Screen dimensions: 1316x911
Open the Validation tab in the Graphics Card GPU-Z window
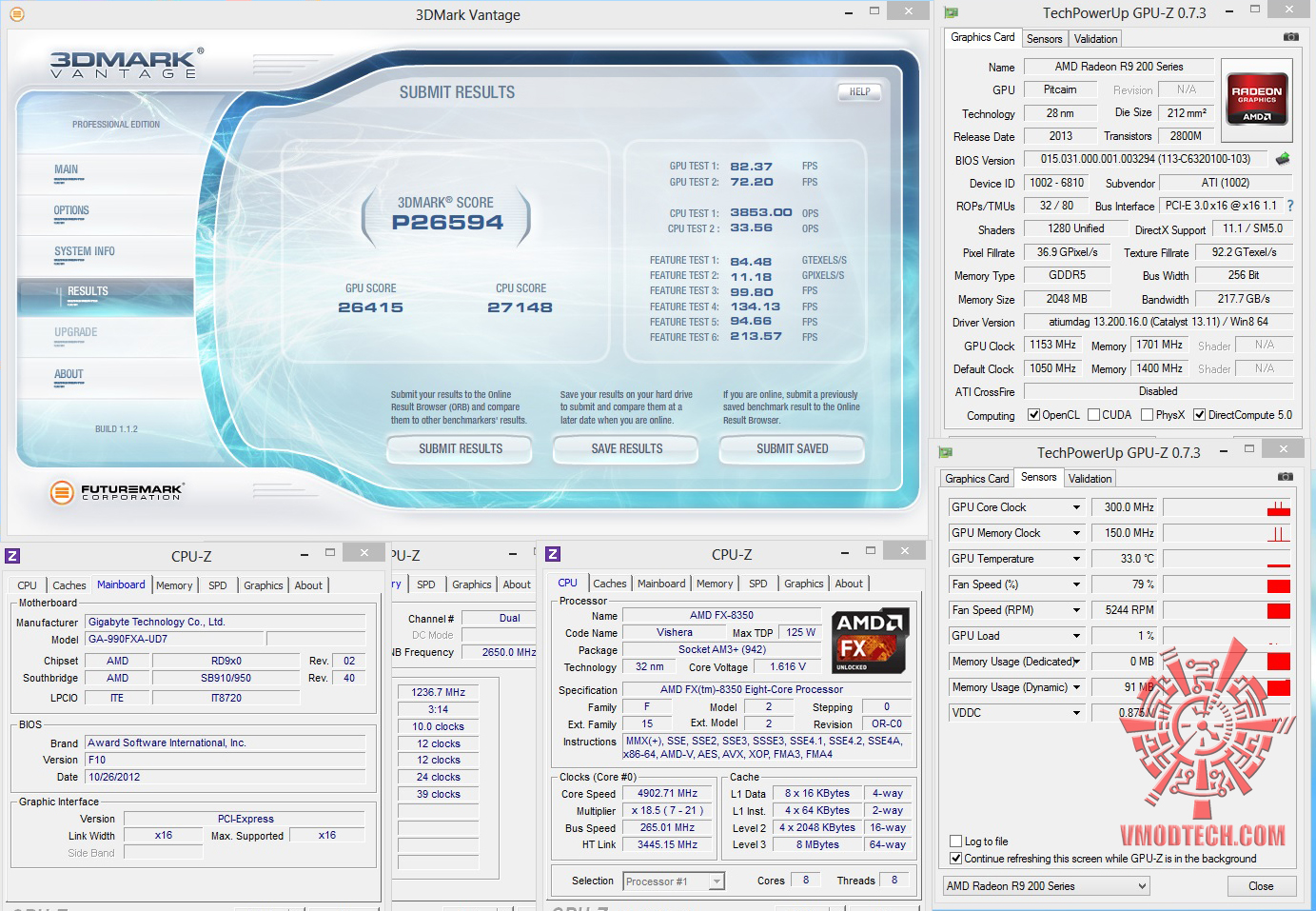[1096, 39]
